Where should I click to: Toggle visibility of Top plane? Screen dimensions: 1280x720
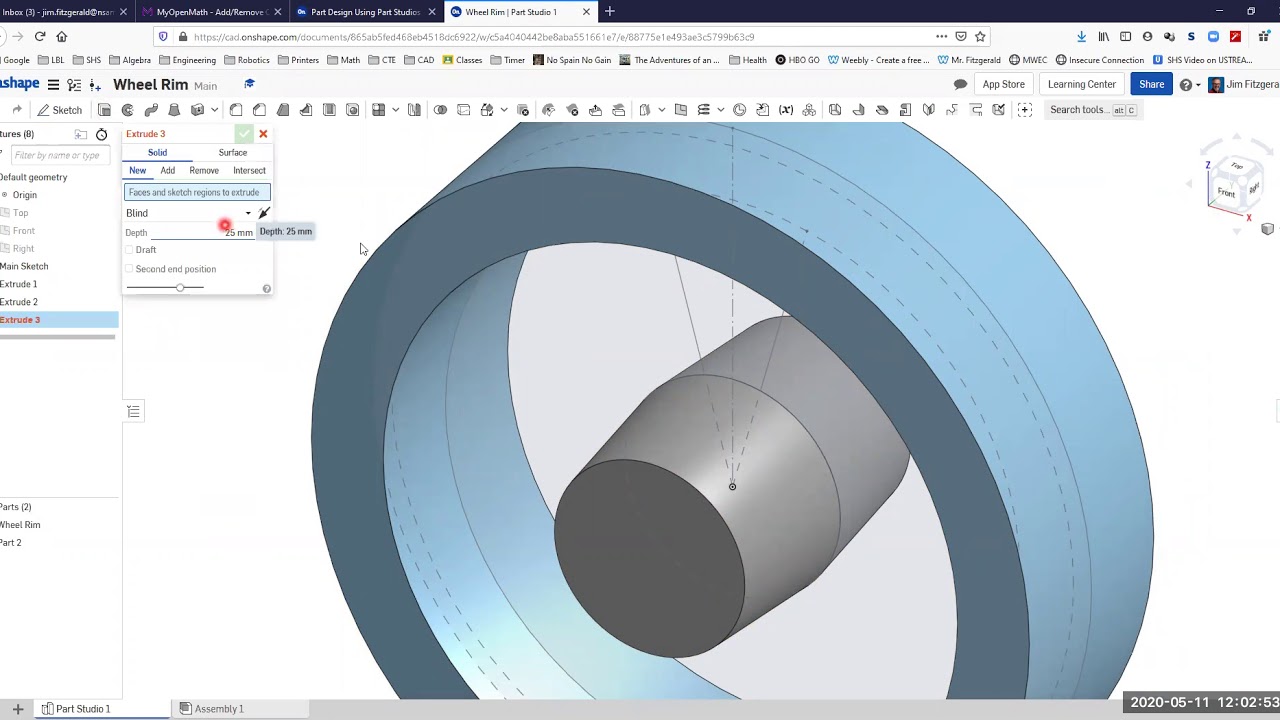click(x=5, y=213)
